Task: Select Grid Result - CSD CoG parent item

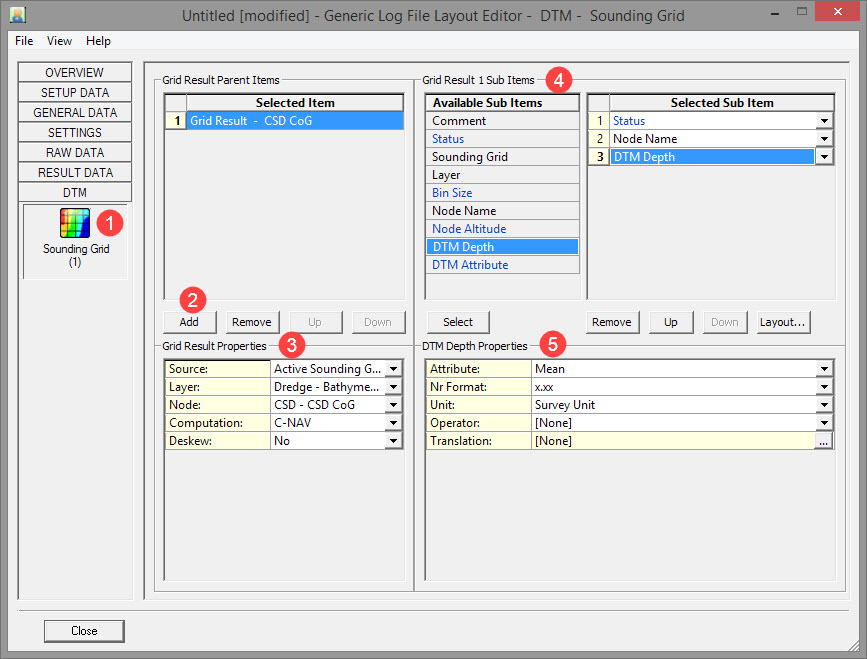Action: [294, 121]
